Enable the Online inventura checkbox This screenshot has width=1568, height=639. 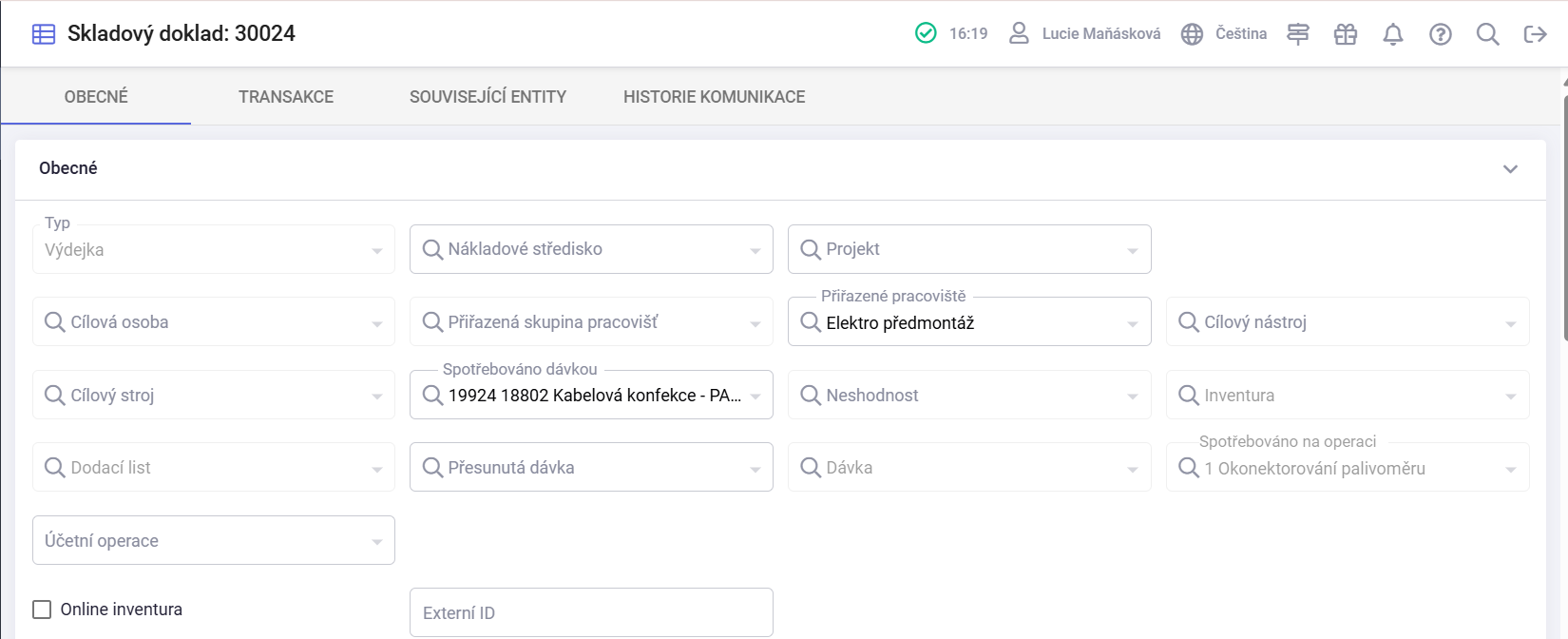coord(42,610)
